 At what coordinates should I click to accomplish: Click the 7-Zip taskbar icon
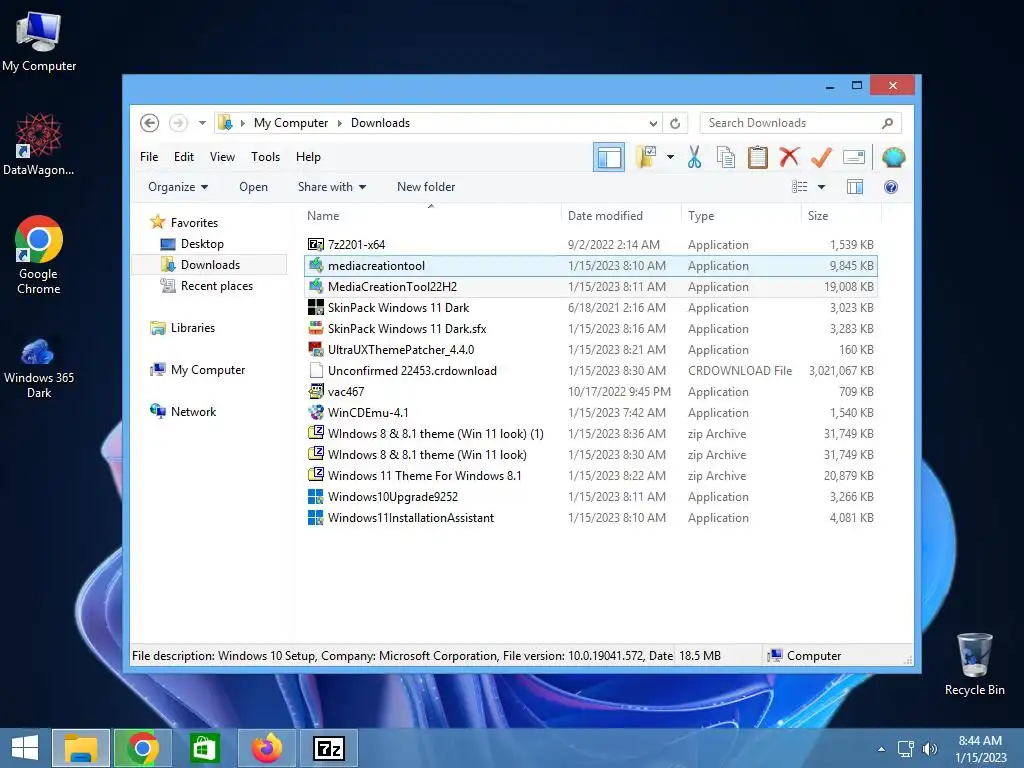pos(328,748)
